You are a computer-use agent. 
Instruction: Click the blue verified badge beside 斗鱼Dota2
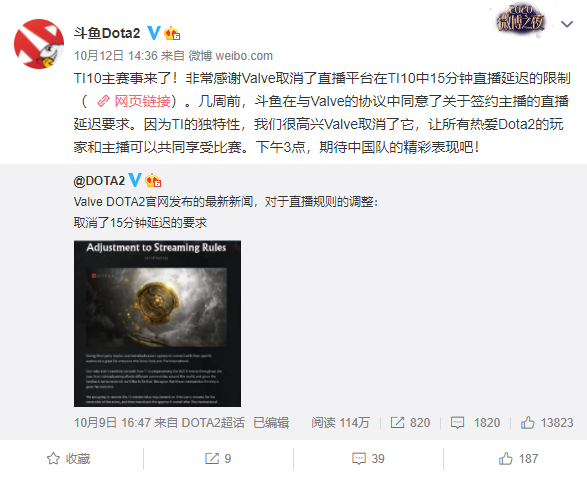coord(153,33)
